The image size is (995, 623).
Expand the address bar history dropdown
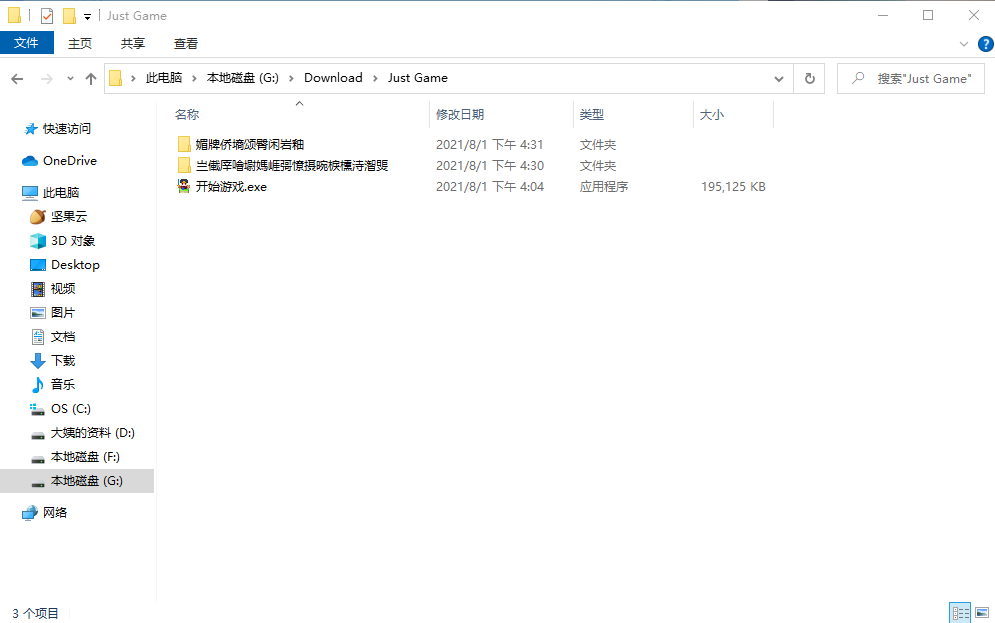tap(779, 79)
